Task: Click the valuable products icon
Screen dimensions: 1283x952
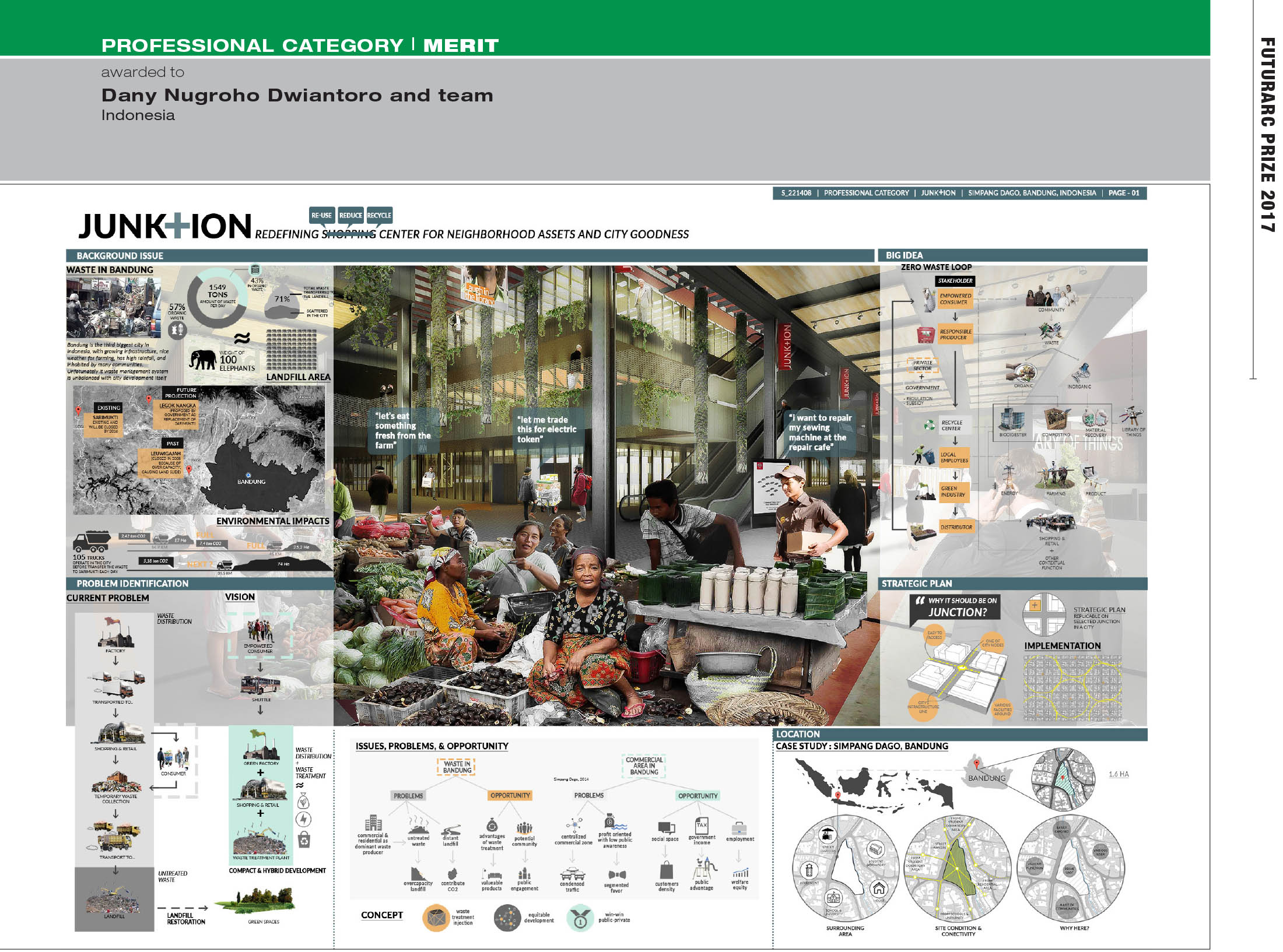Action: 492,874
